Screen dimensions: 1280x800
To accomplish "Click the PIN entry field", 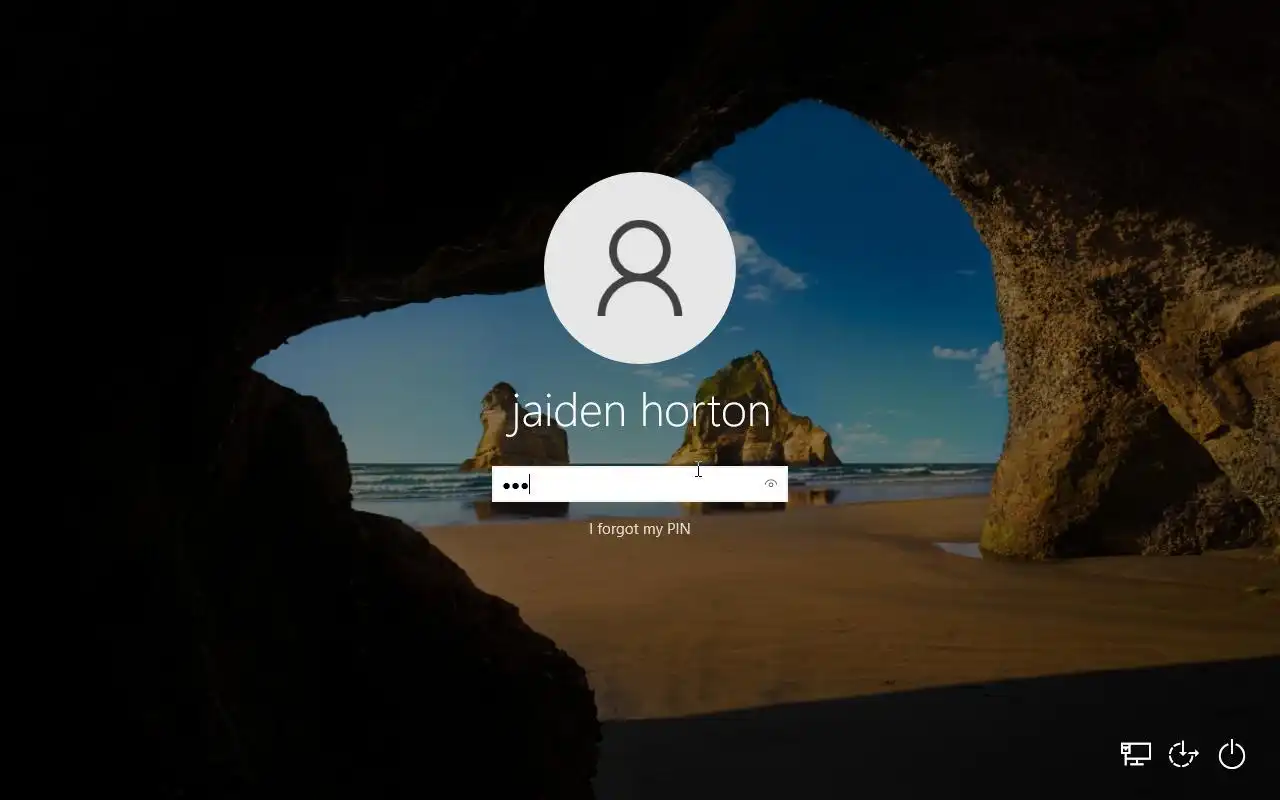I will click(639, 484).
